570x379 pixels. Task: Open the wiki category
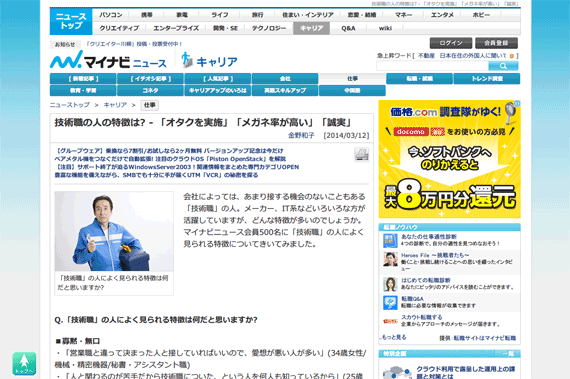click(x=385, y=28)
